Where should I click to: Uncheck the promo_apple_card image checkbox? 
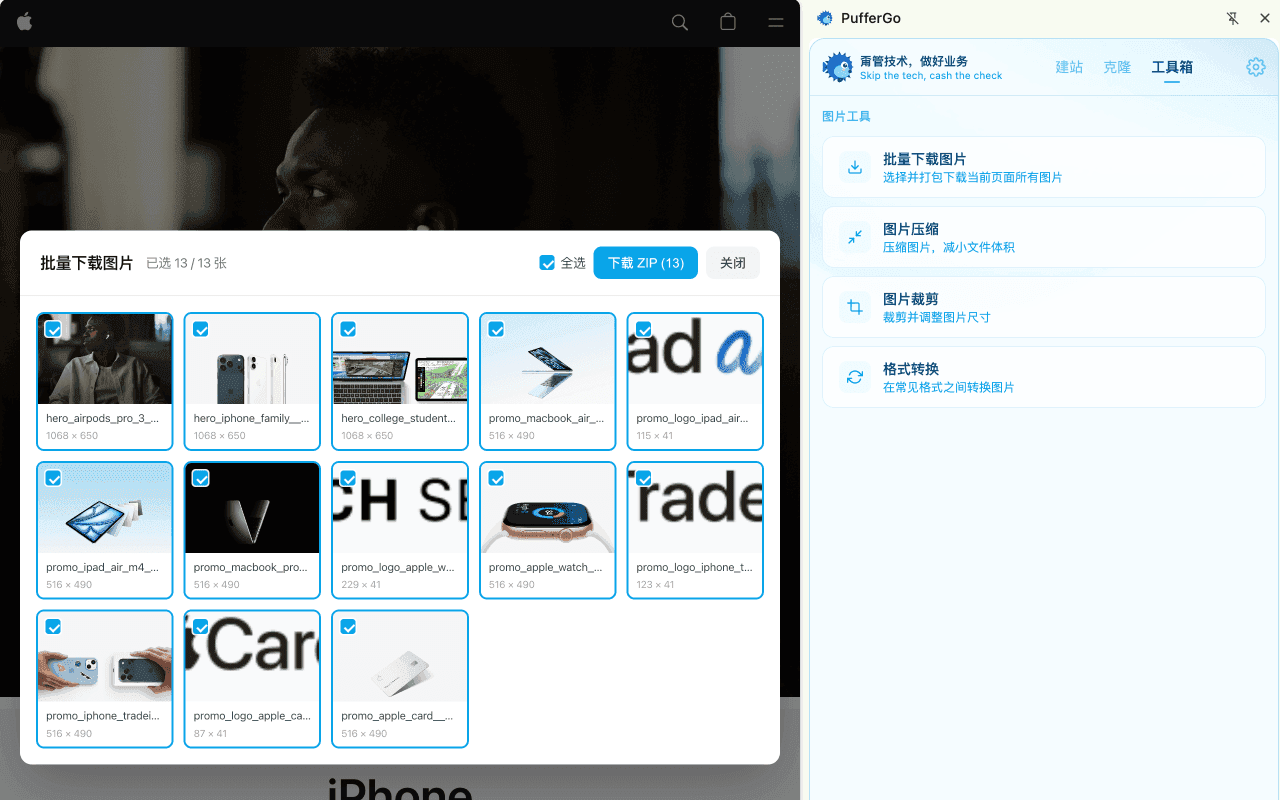tap(348, 627)
